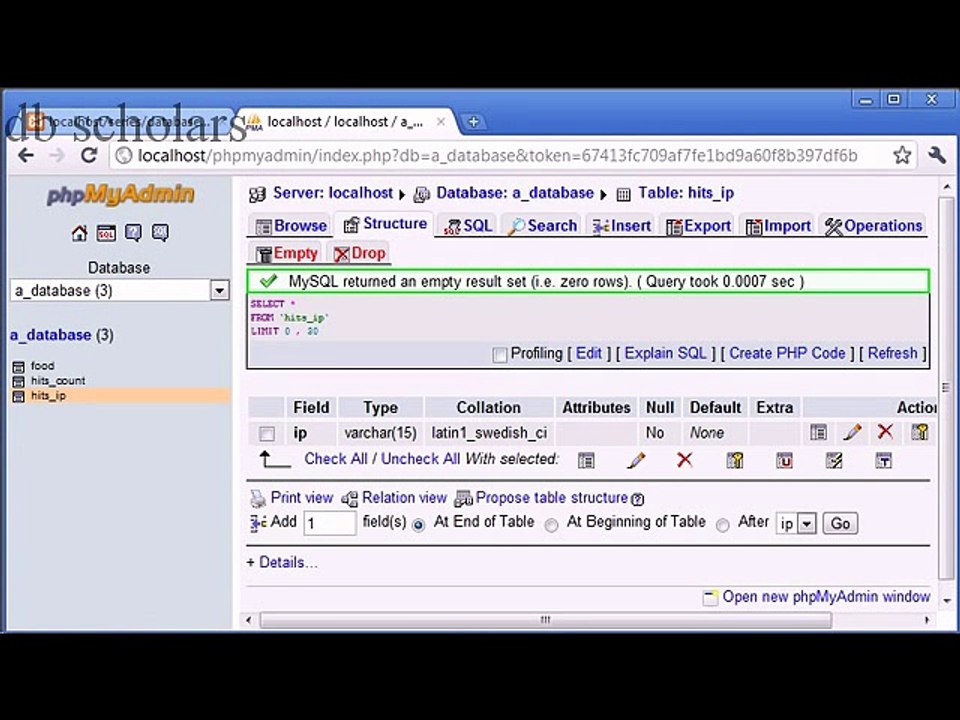Viewport: 960px width, 720px height.
Task: Click the Explain SQL link
Action: coord(666,353)
